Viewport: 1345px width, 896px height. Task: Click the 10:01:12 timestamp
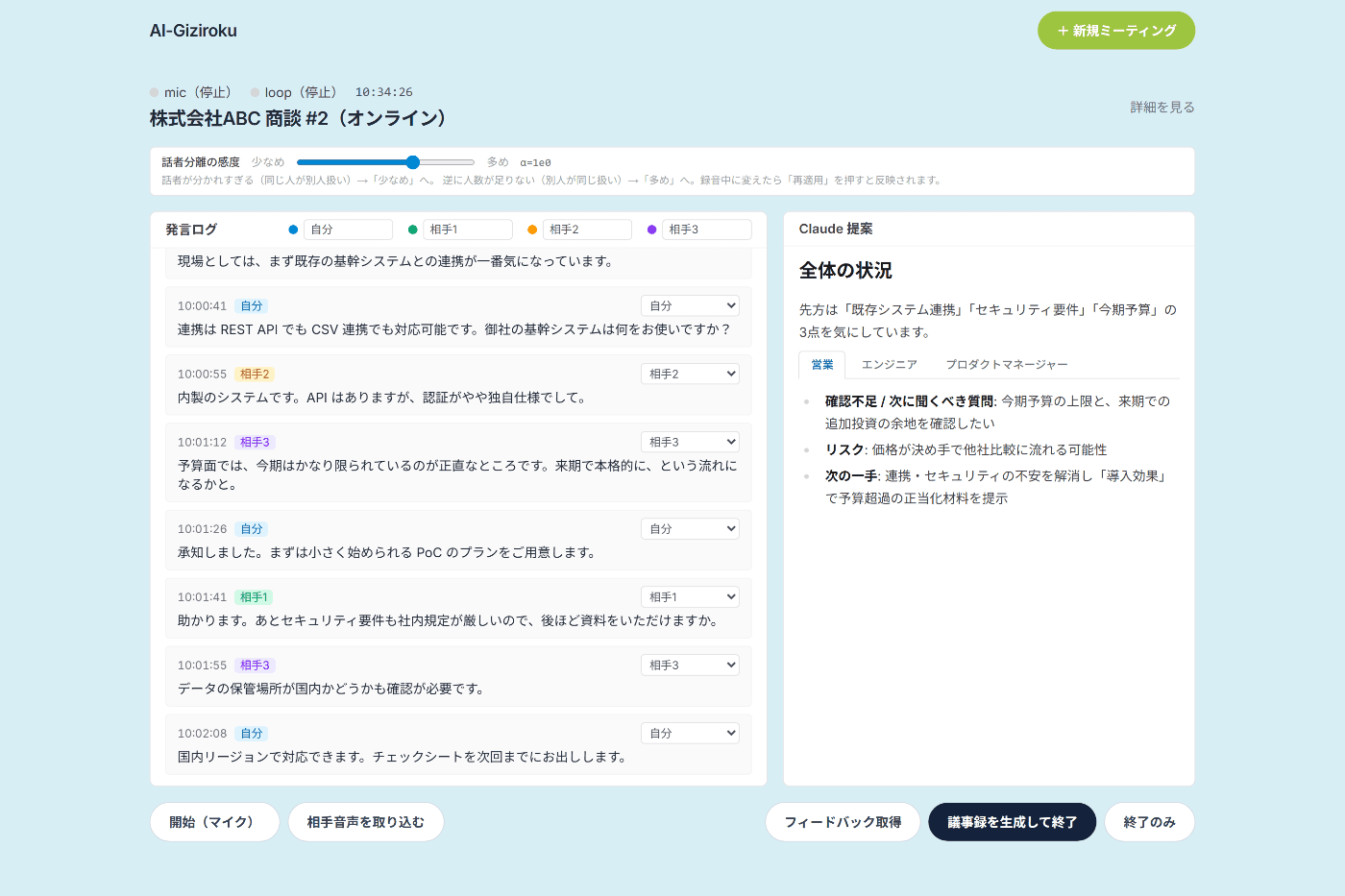(202, 442)
